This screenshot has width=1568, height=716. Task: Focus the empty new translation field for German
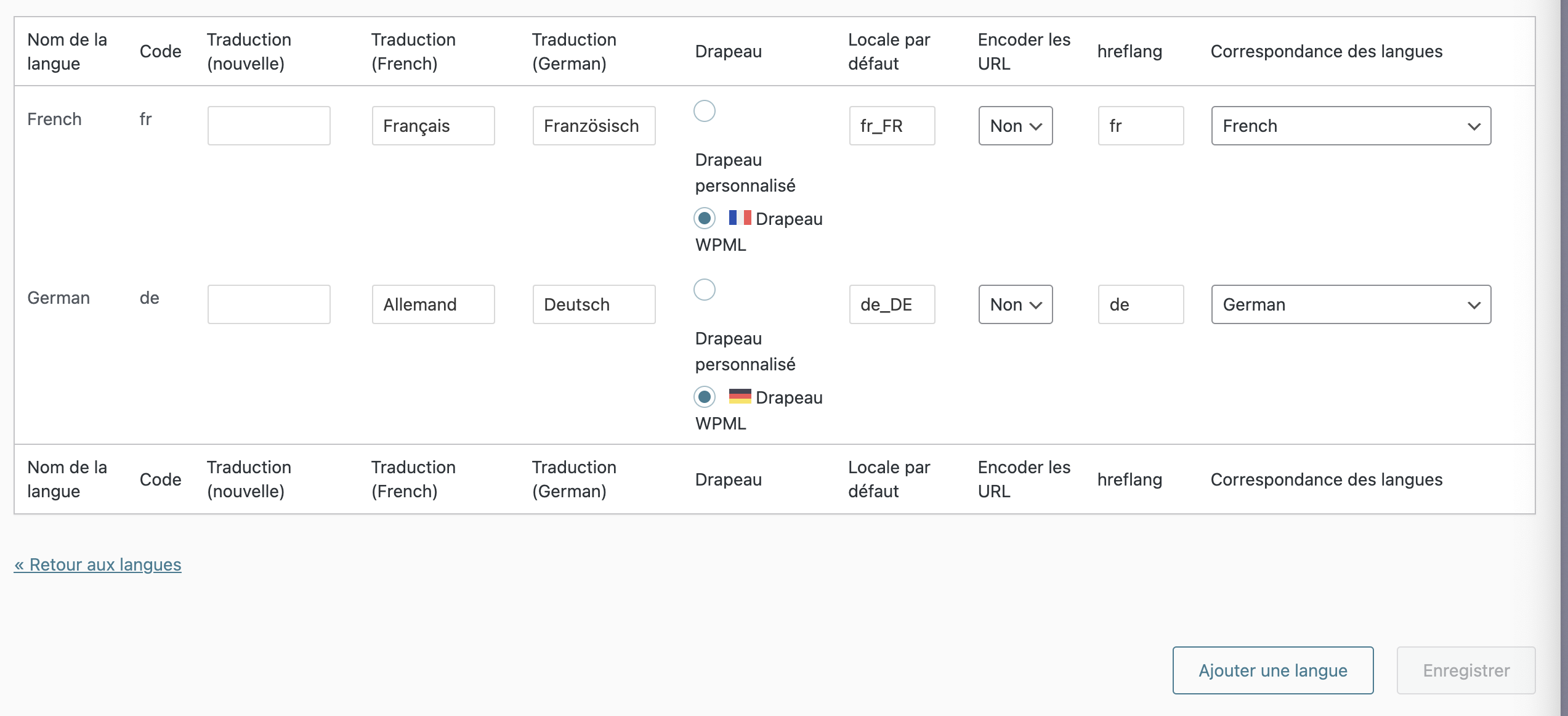[269, 304]
